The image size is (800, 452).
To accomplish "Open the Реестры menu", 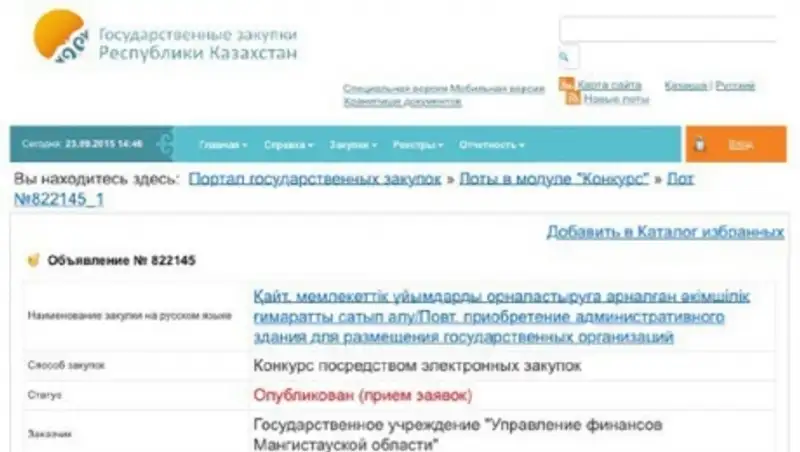I will point(417,145).
